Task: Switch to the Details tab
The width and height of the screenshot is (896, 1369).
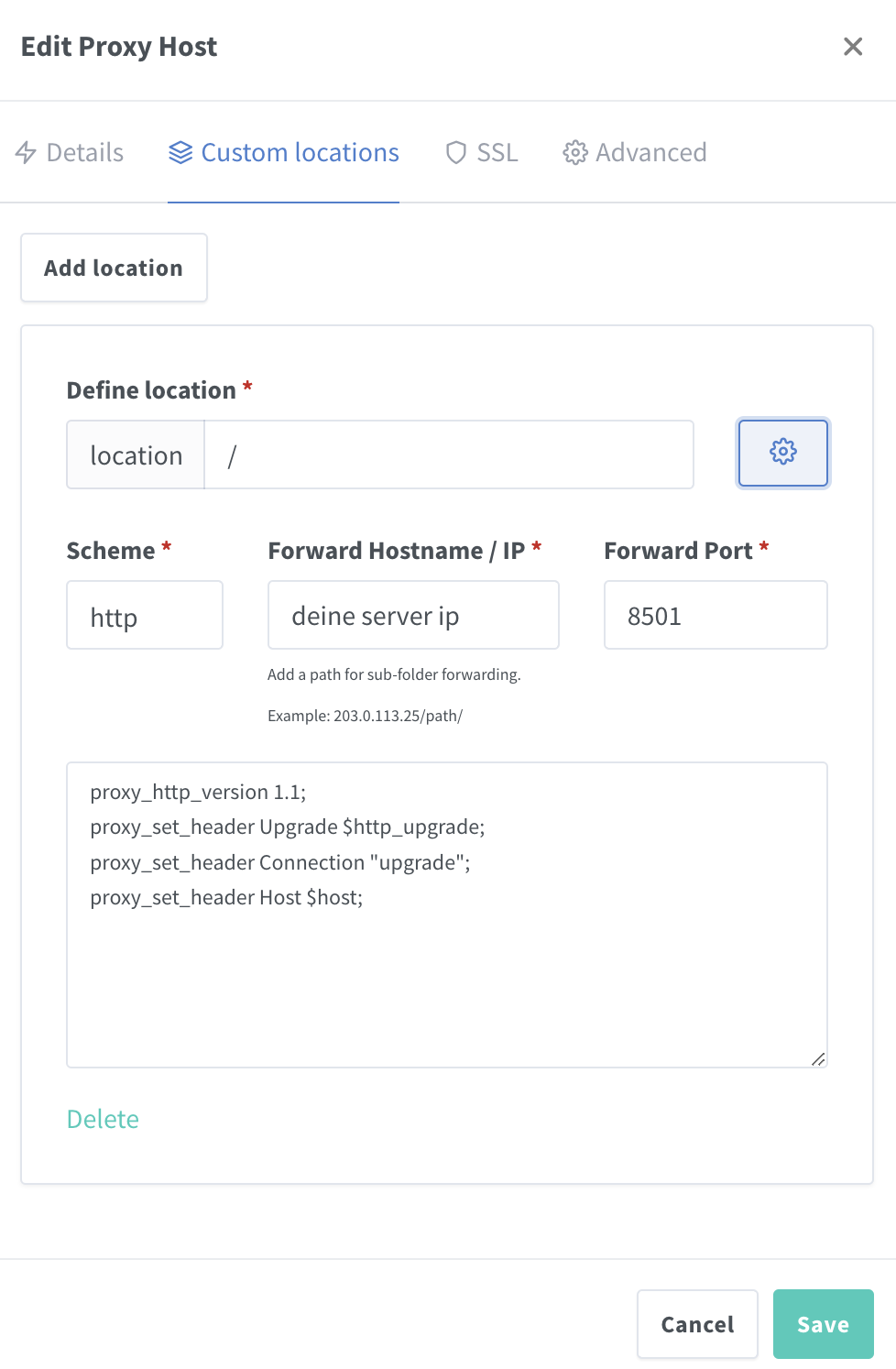Action: click(70, 152)
